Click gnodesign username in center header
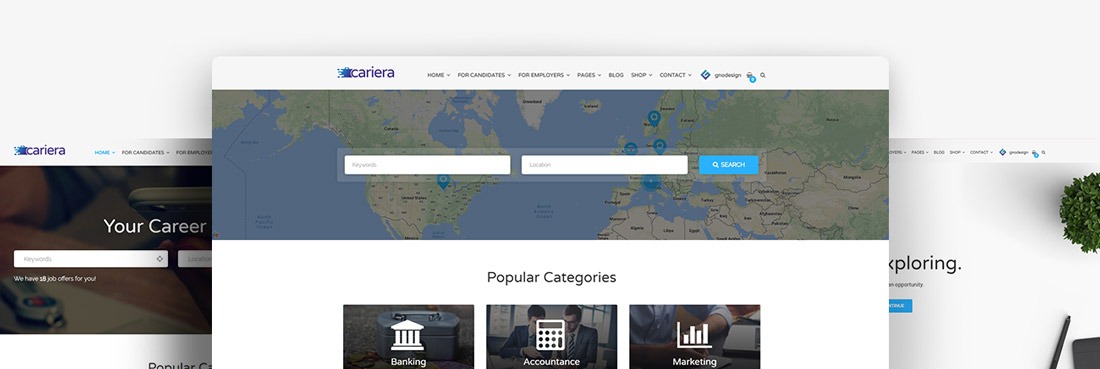Image resolution: width=1100 pixels, height=369 pixels. [727, 75]
